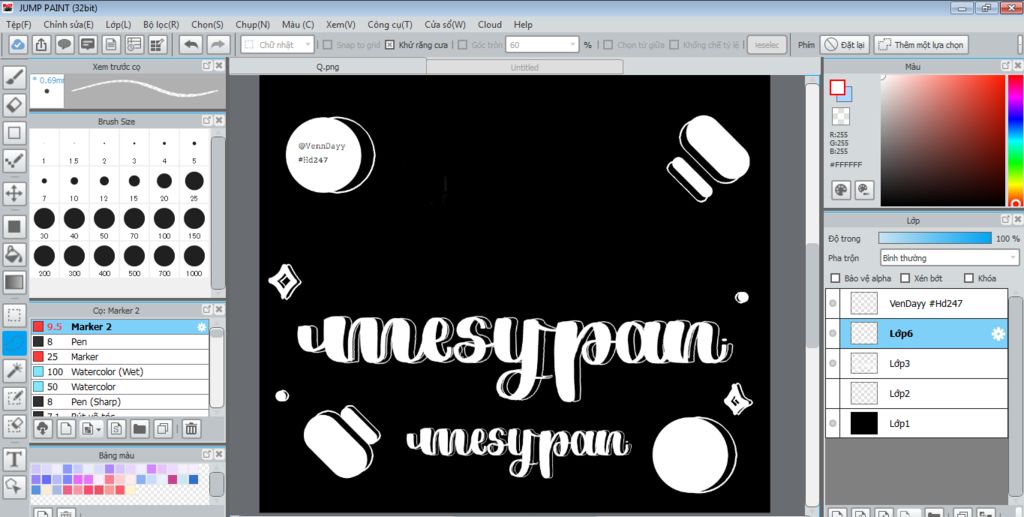Select the Select Eraser tool
This screenshot has height=517, width=1024.
(14, 426)
